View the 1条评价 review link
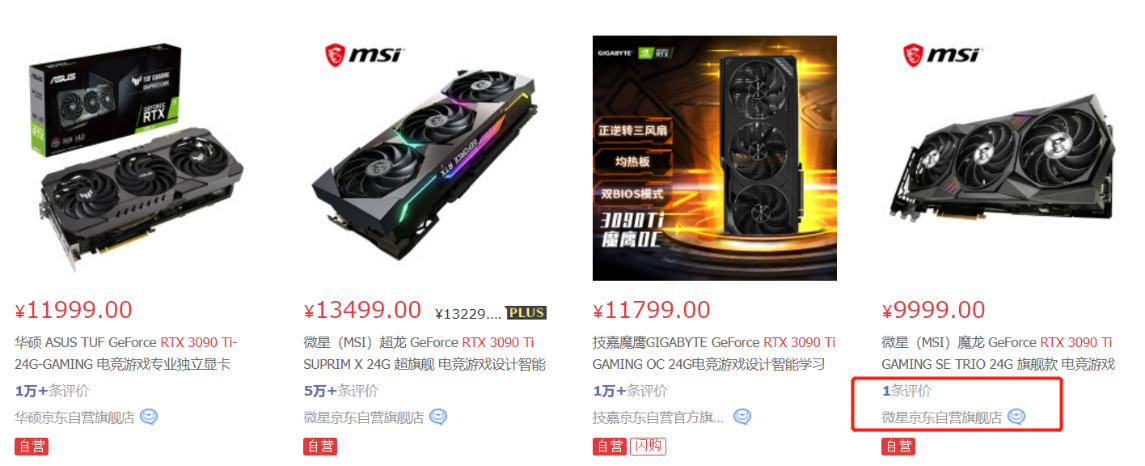Image resolution: width=1145 pixels, height=466 pixels. (907, 391)
